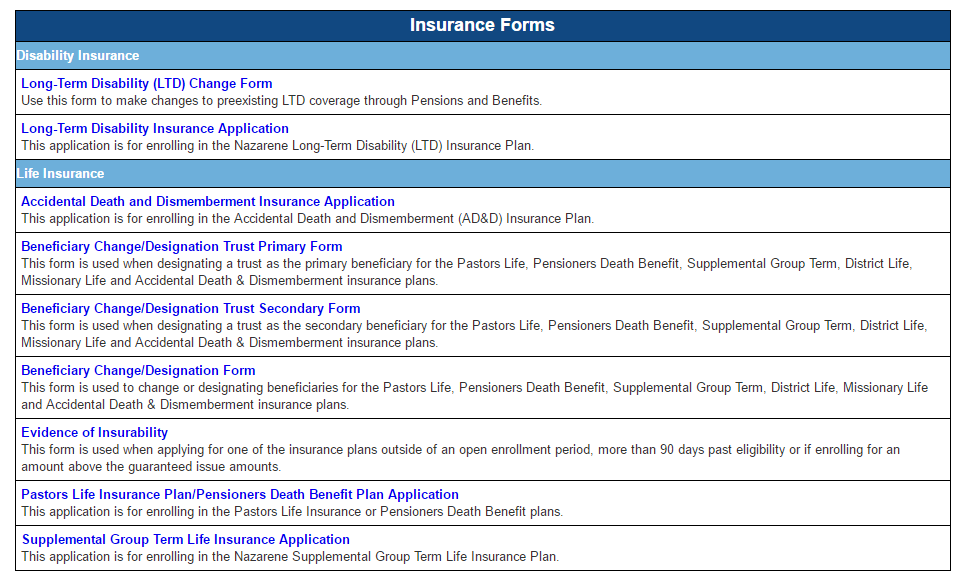Click the Disability Insurance section header
This screenshot has width=966, height=581.
78,56
